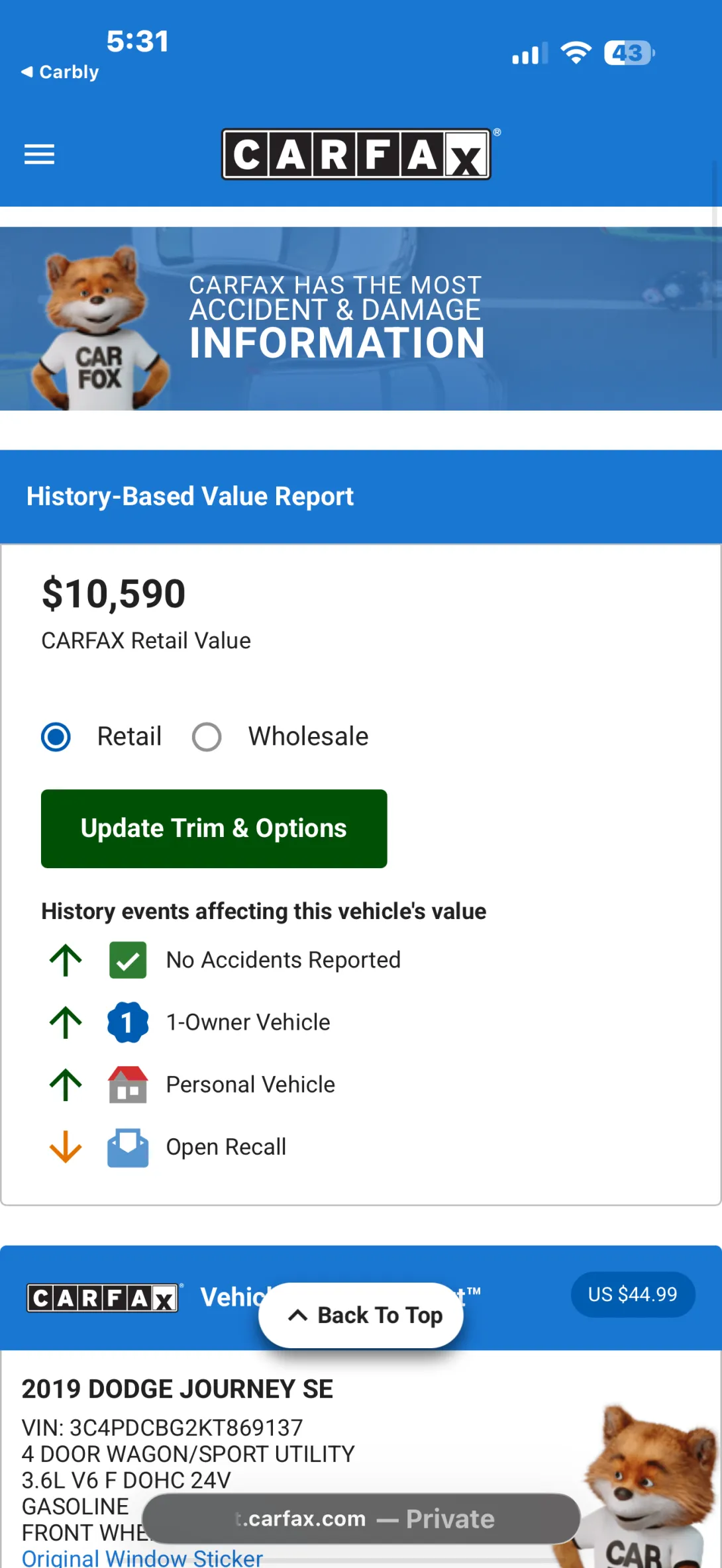
Task: Tap the Open Recall envelope icon
Action: [128, 1147]
